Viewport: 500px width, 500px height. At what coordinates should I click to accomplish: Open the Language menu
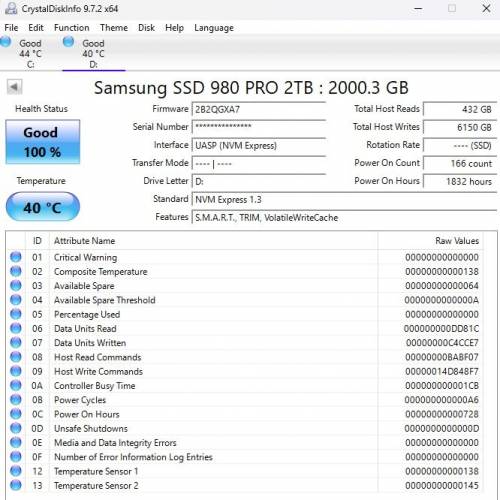pyautogui.click(x=214, y=28)
